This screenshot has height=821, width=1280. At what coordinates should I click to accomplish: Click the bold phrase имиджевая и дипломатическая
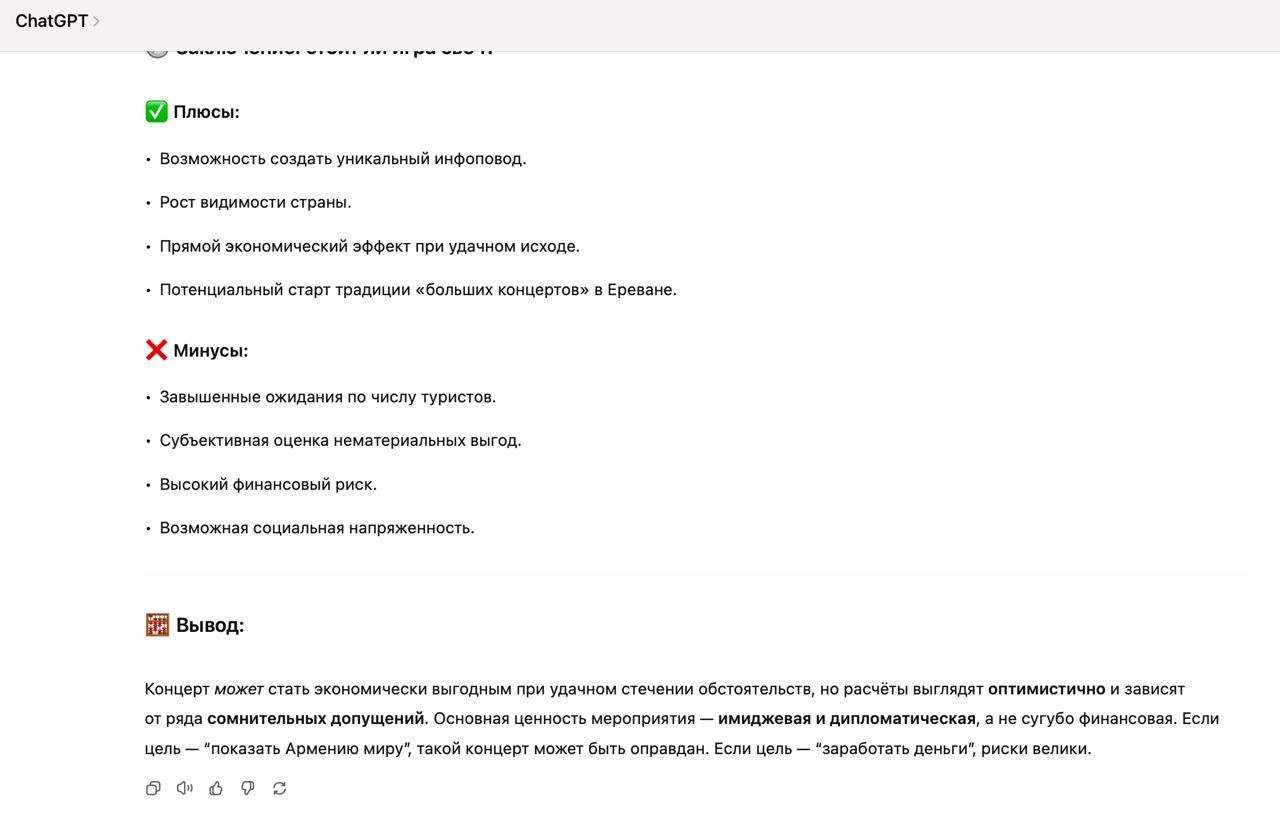(x=846, y=718)
